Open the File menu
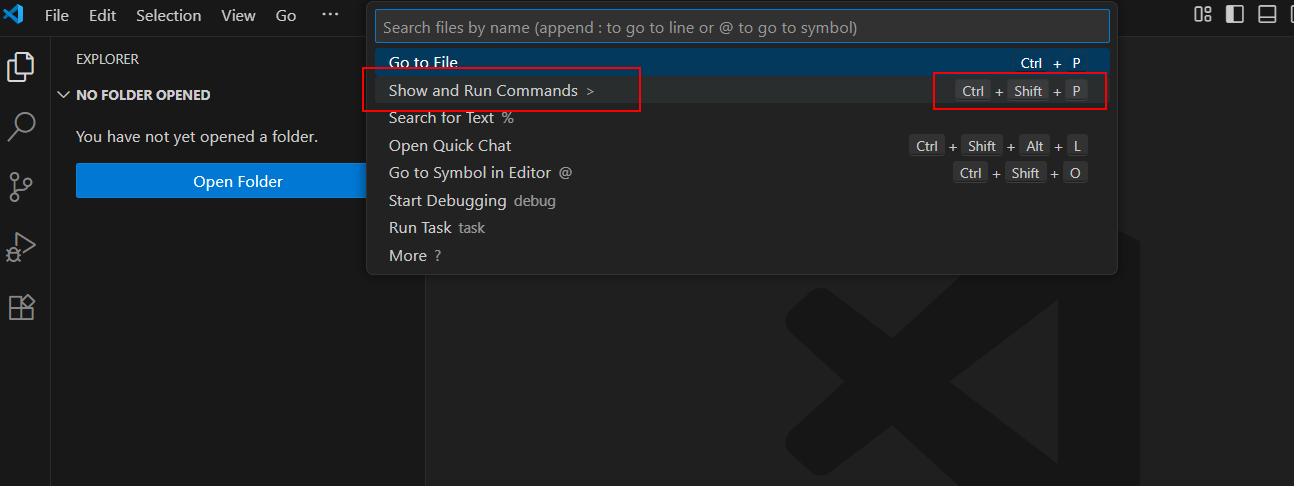 [x=57, y=16]
